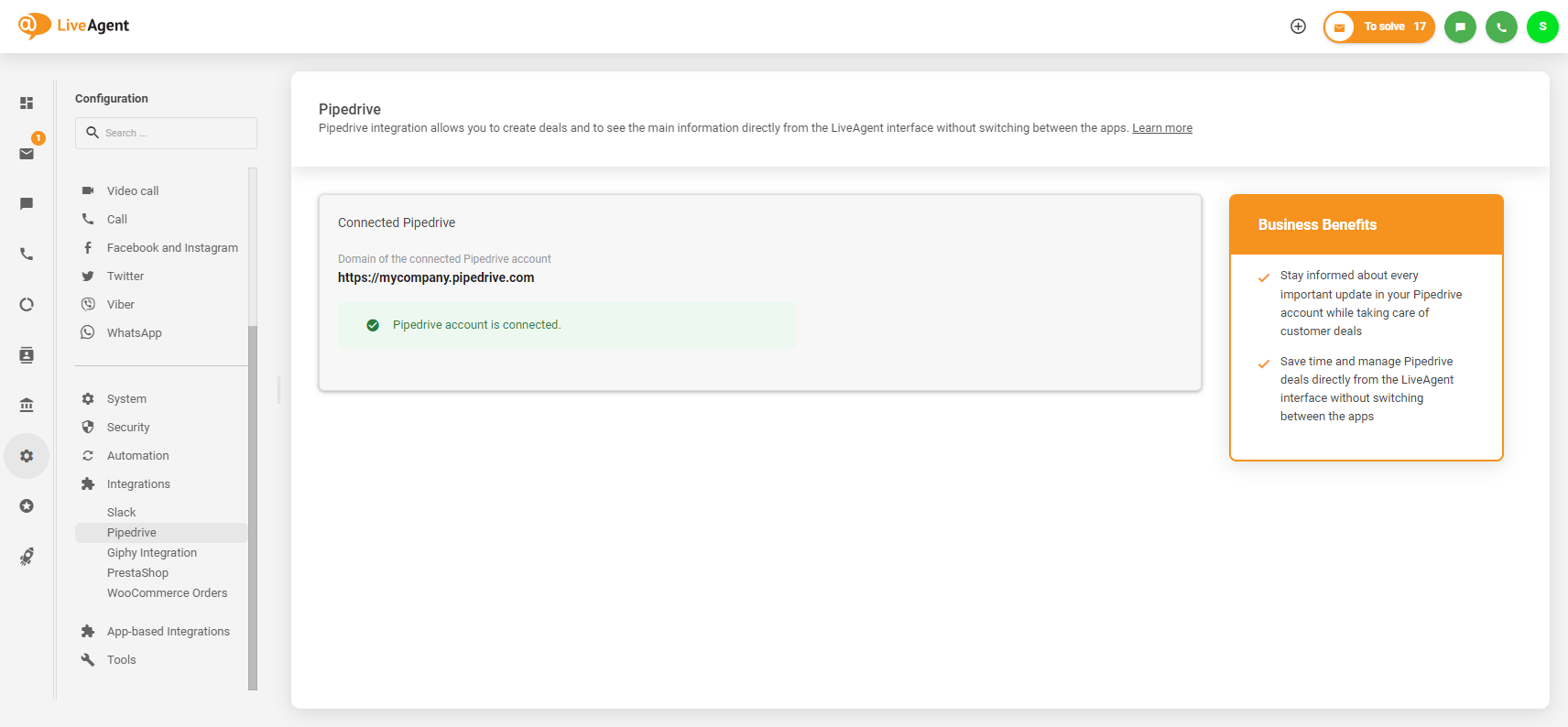Select WooCommerce Orders integration

pos(167,593)
